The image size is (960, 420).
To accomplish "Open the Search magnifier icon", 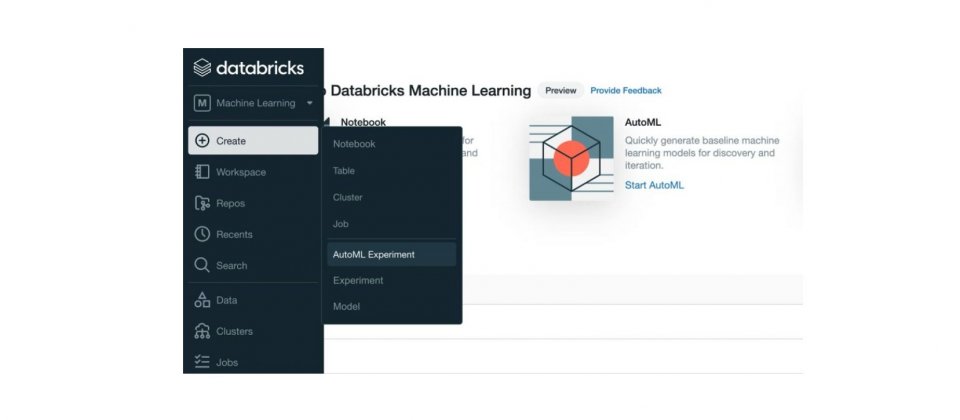I will (x=202, y=266).
